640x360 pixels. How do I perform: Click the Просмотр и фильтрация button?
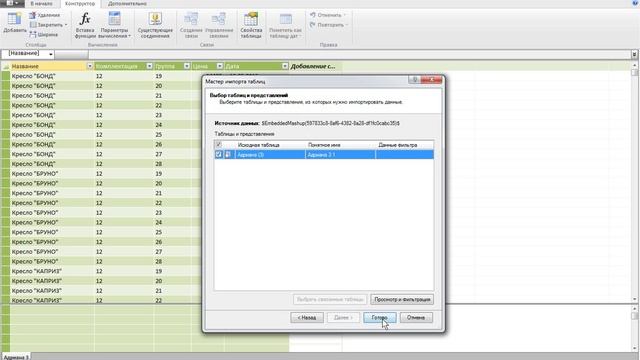402,299
